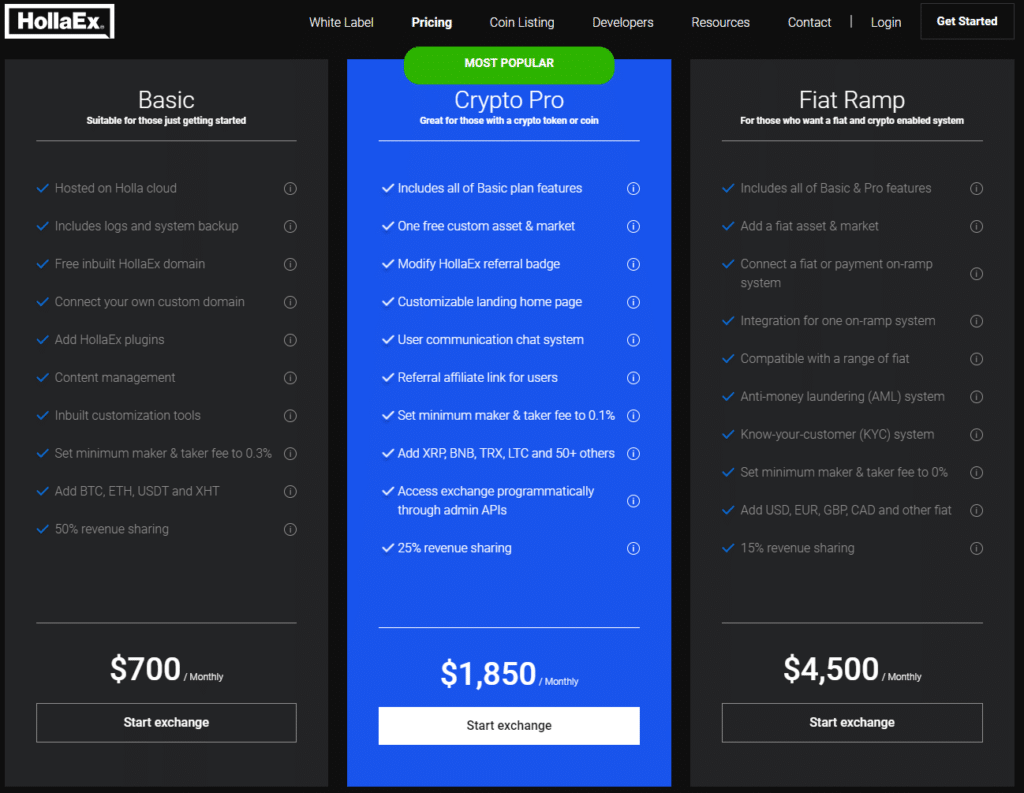
Task: Click info icon beside "25% revenue sharing"
Action: pos(633,548)
